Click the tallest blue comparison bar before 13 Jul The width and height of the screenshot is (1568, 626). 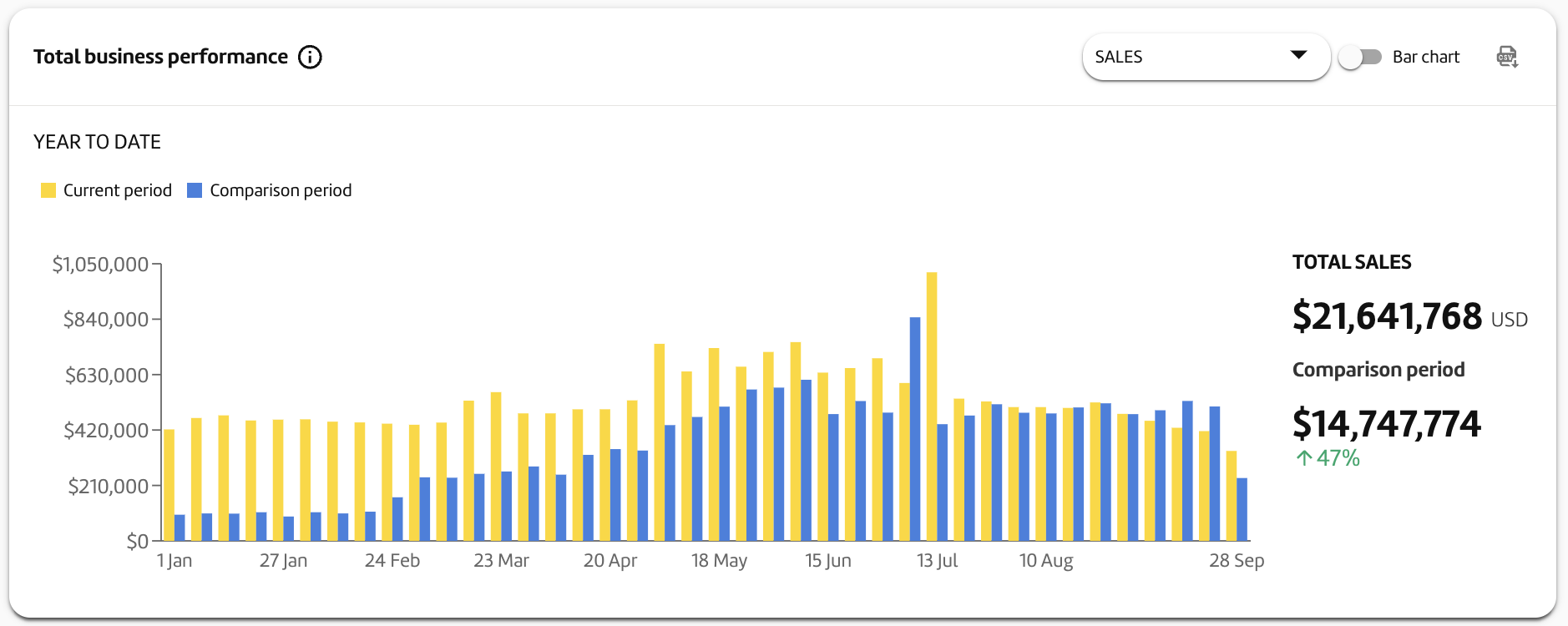pyautogui.click(x=915, y=429)
